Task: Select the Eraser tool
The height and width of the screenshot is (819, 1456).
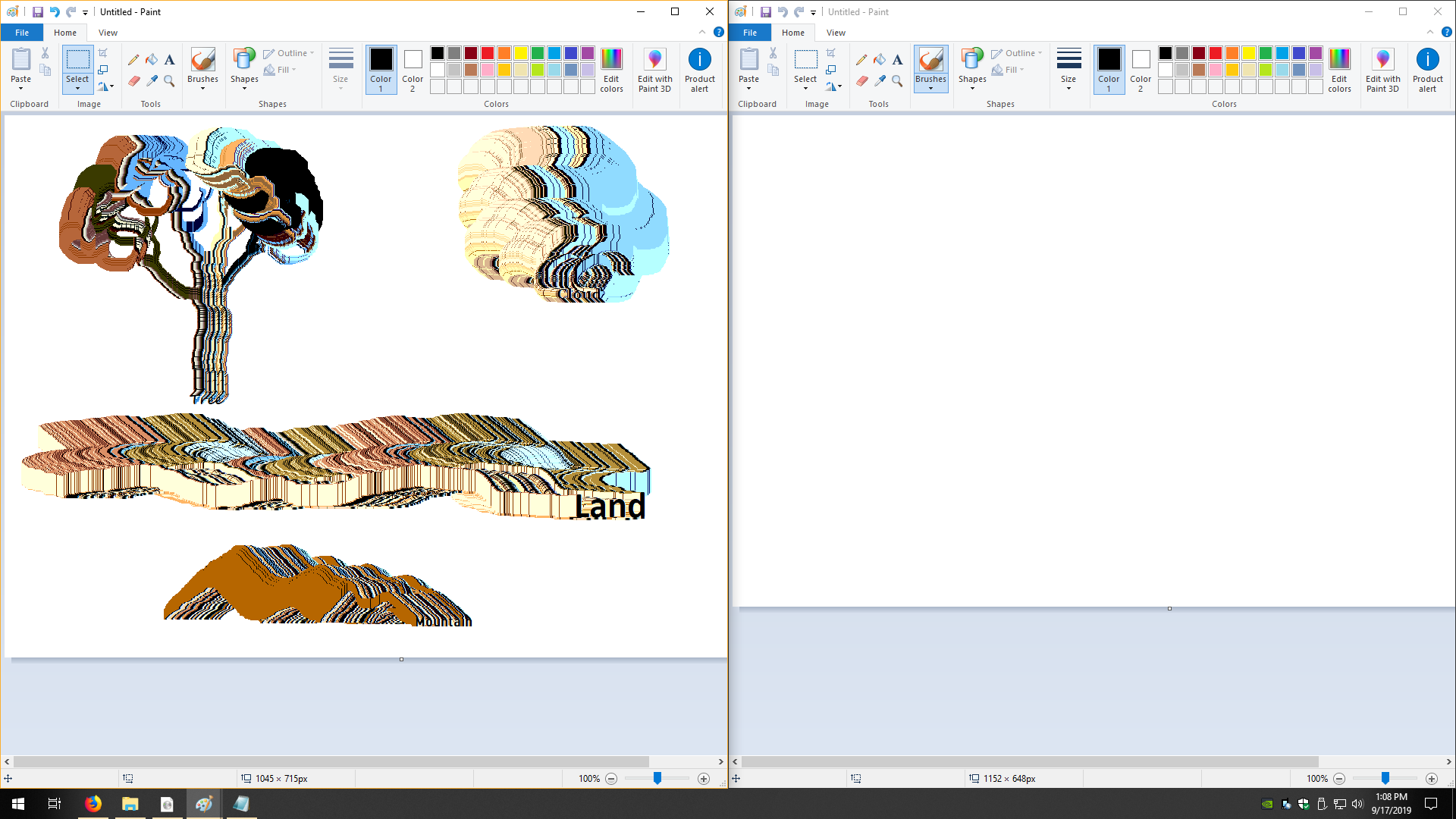Action: point(133,81)
